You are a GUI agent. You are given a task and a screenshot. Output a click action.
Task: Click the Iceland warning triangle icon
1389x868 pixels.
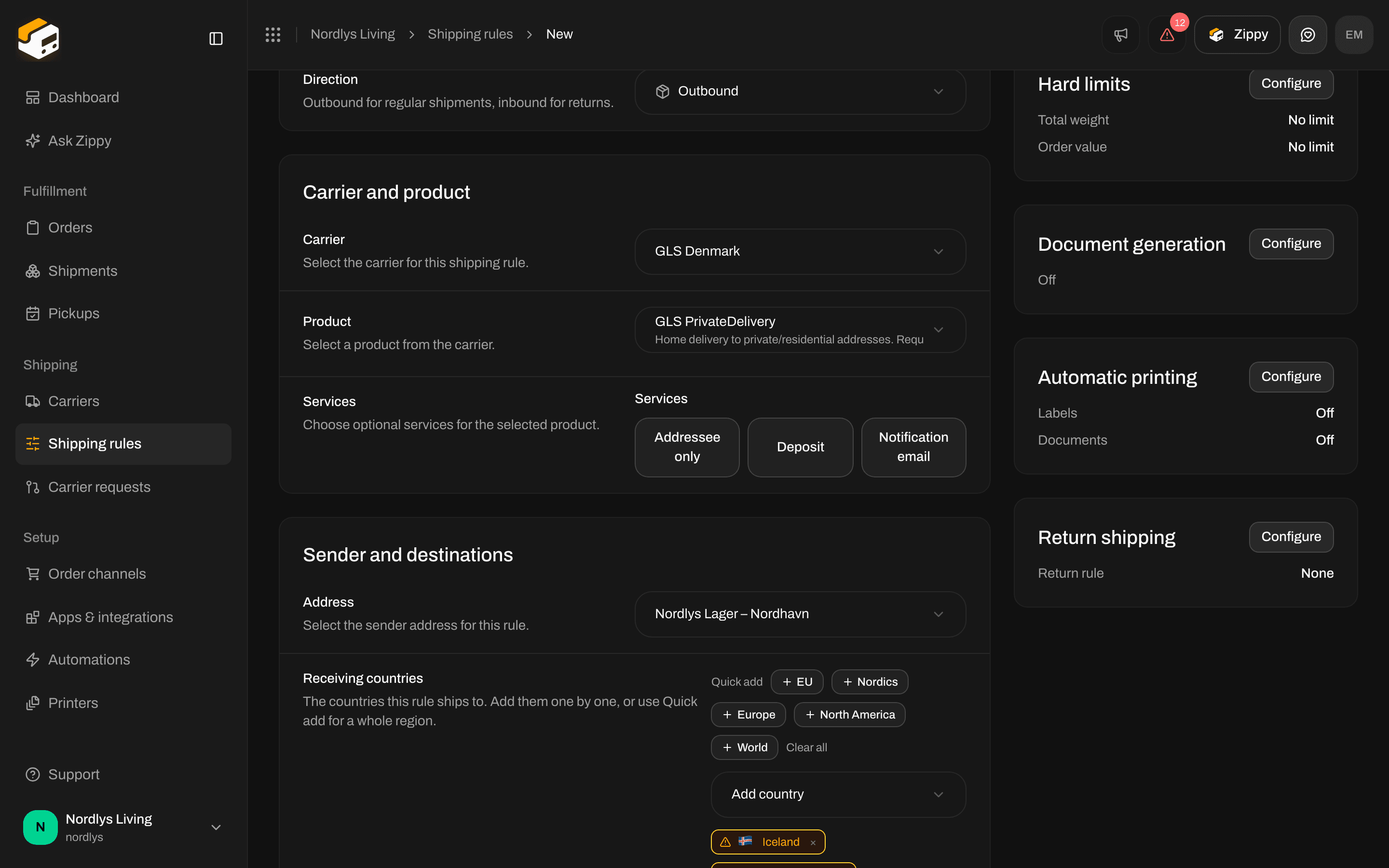click(725, 841)
